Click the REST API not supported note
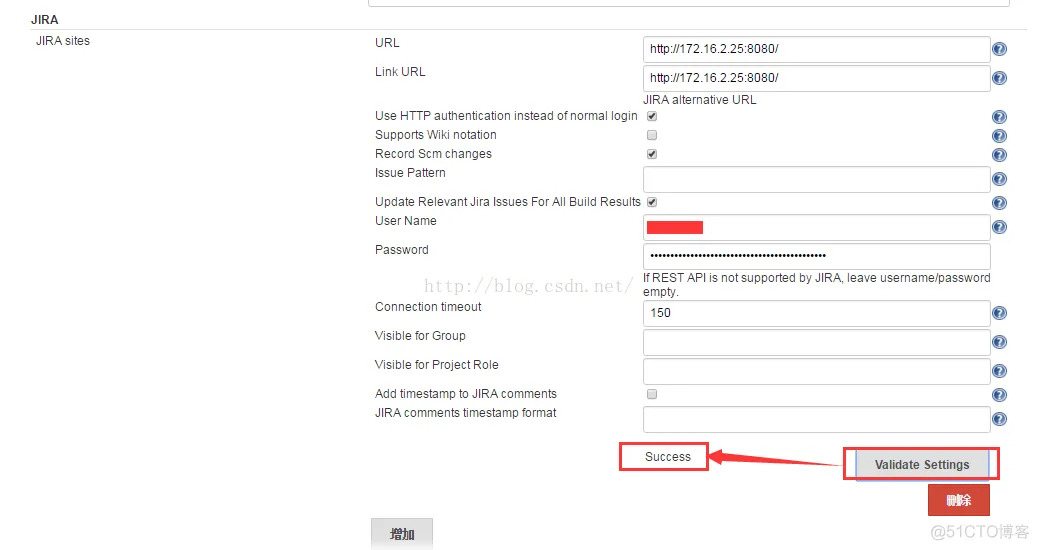This screenshot has width=1039, height=550. (x=816, y=285)
